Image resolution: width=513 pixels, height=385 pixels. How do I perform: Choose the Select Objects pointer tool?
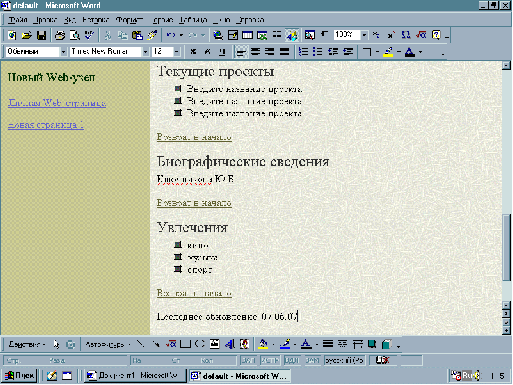pyautogui.click(x=56, y=344)
